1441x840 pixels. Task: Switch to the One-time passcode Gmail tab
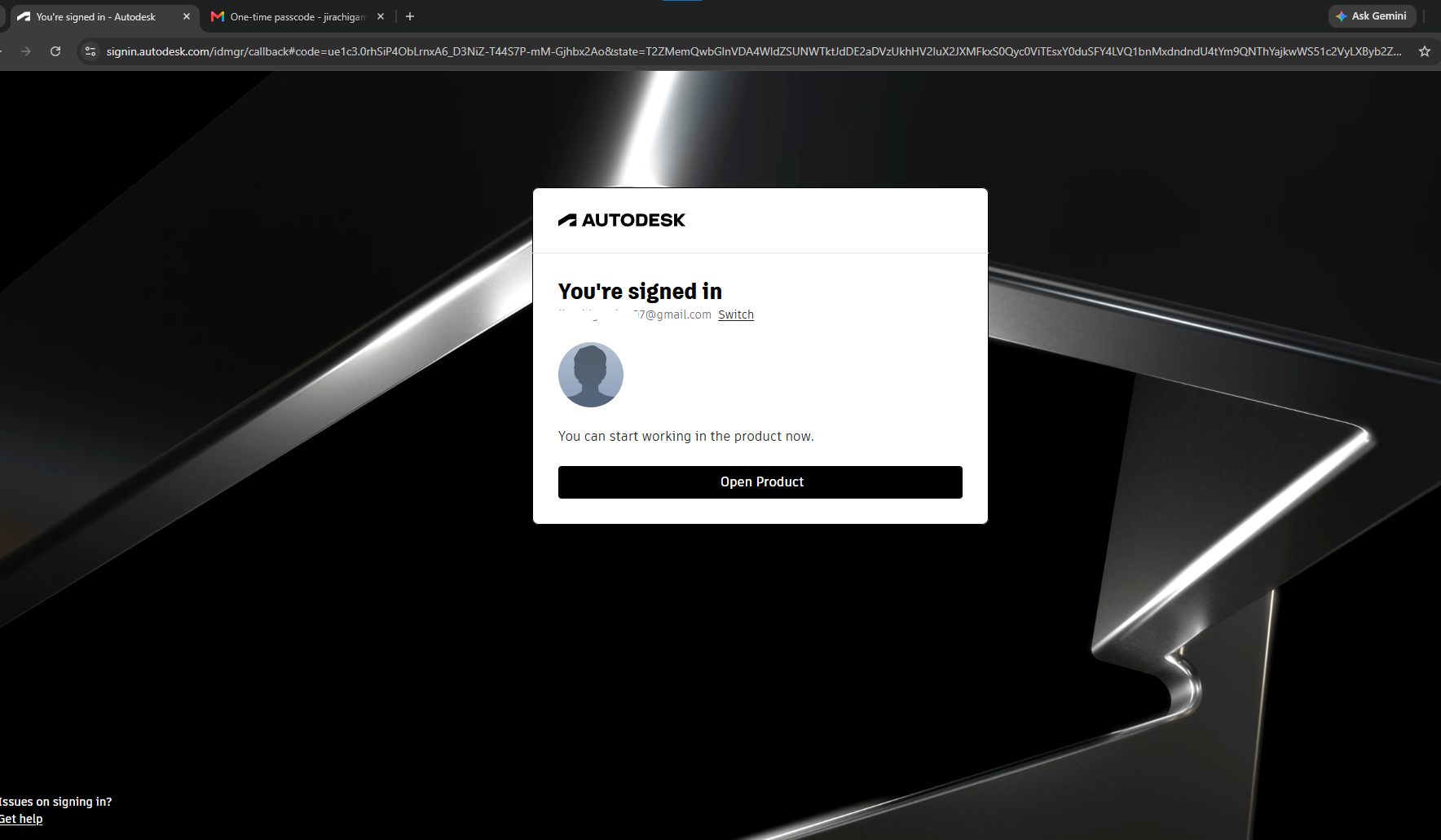click(297, 16)
